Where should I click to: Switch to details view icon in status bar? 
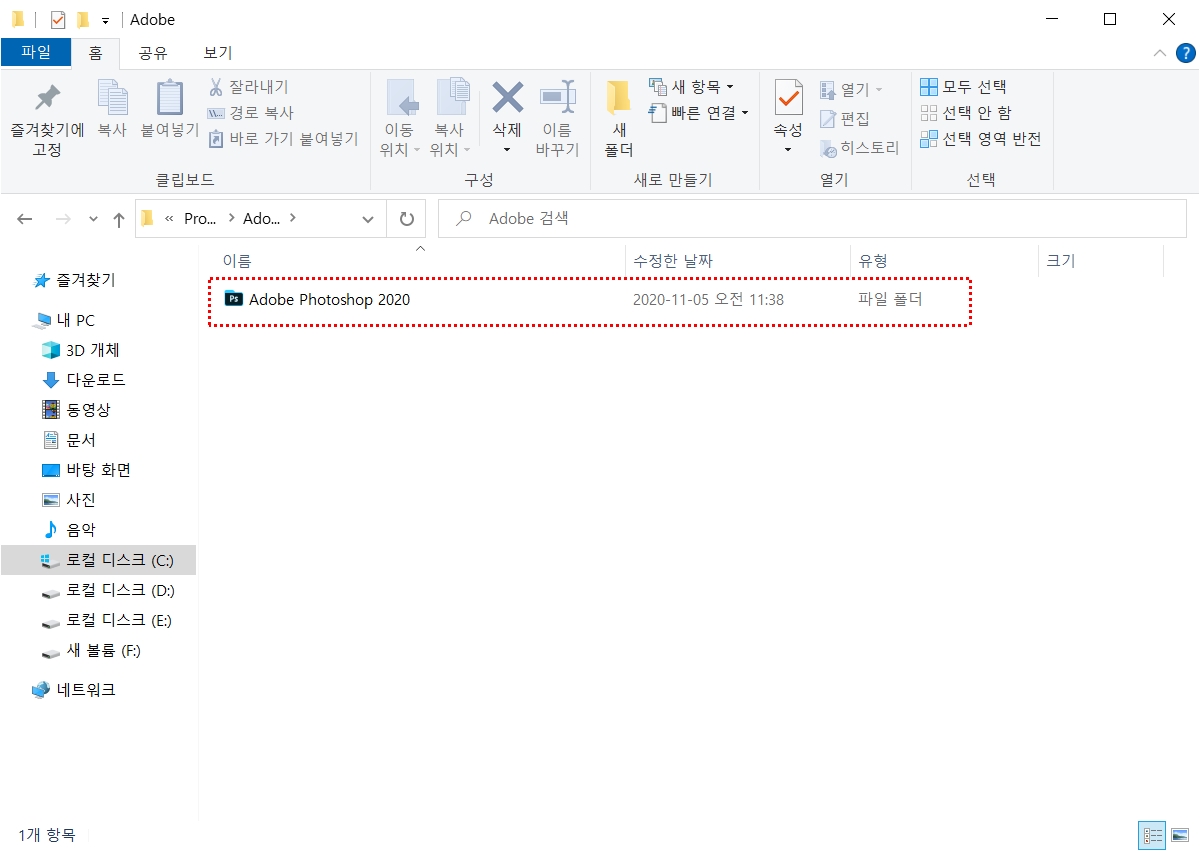click(1153, 835)
